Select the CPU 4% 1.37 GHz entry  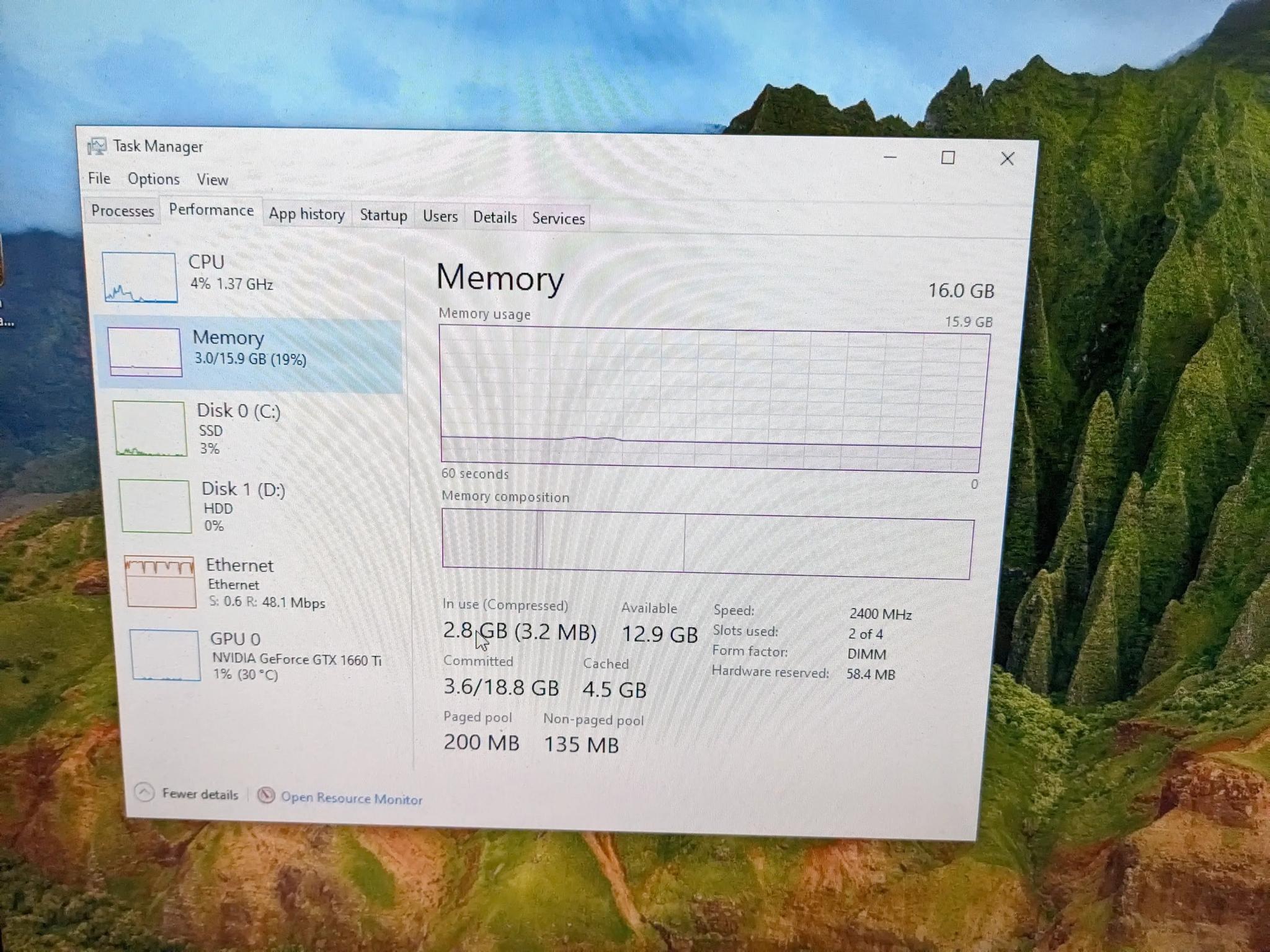point(249,277)
